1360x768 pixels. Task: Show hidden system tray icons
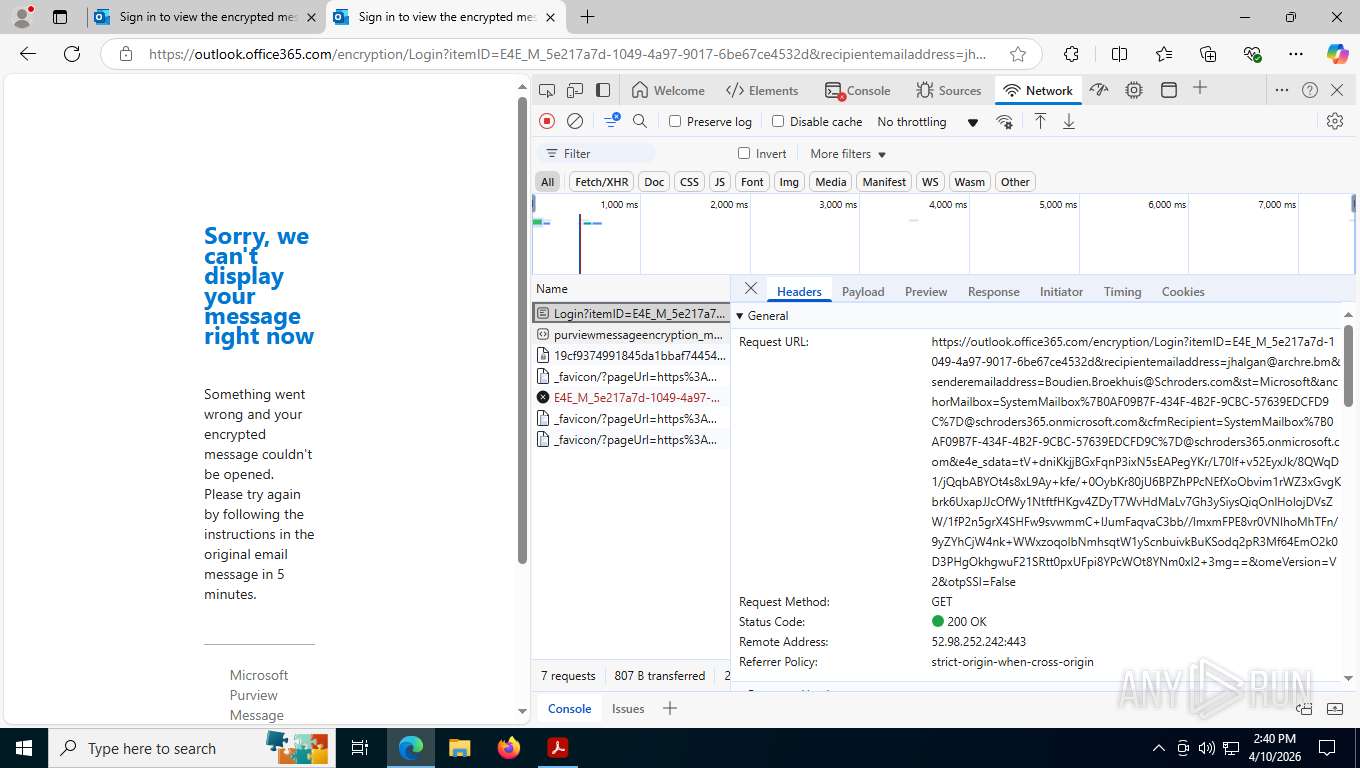pyautogui.click(x=1159, y=748)
